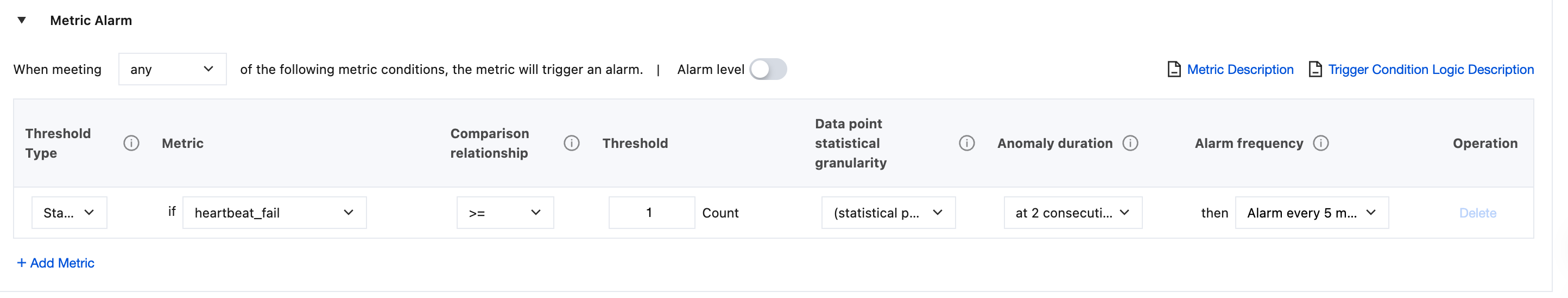
Task: Click info icon beside Comparison relationship
Action: pos(572,143)
